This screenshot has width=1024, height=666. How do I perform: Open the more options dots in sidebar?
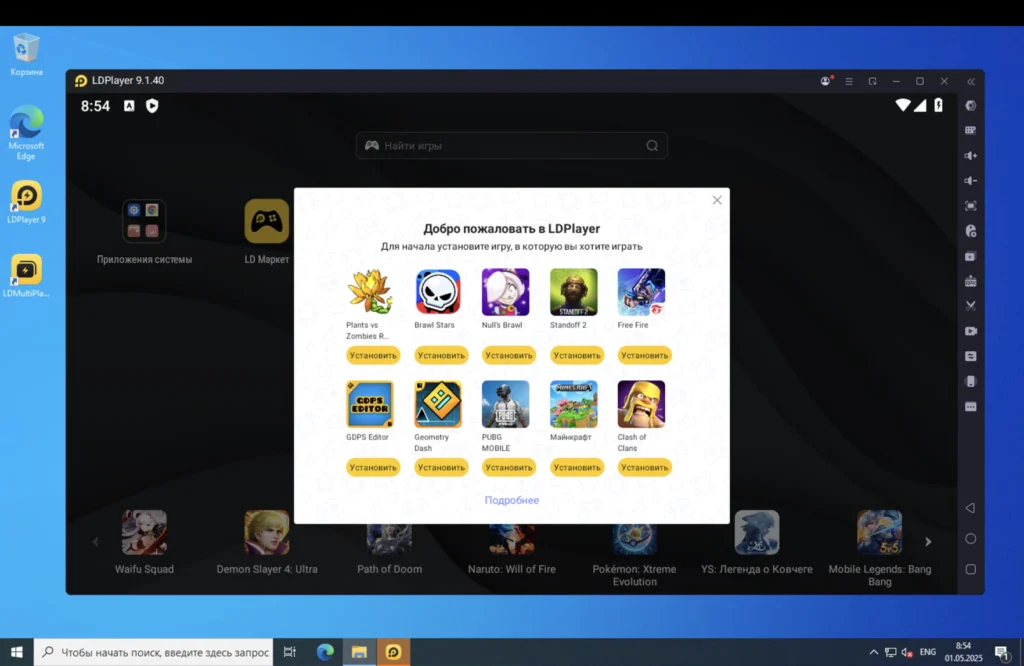point(970,407)
